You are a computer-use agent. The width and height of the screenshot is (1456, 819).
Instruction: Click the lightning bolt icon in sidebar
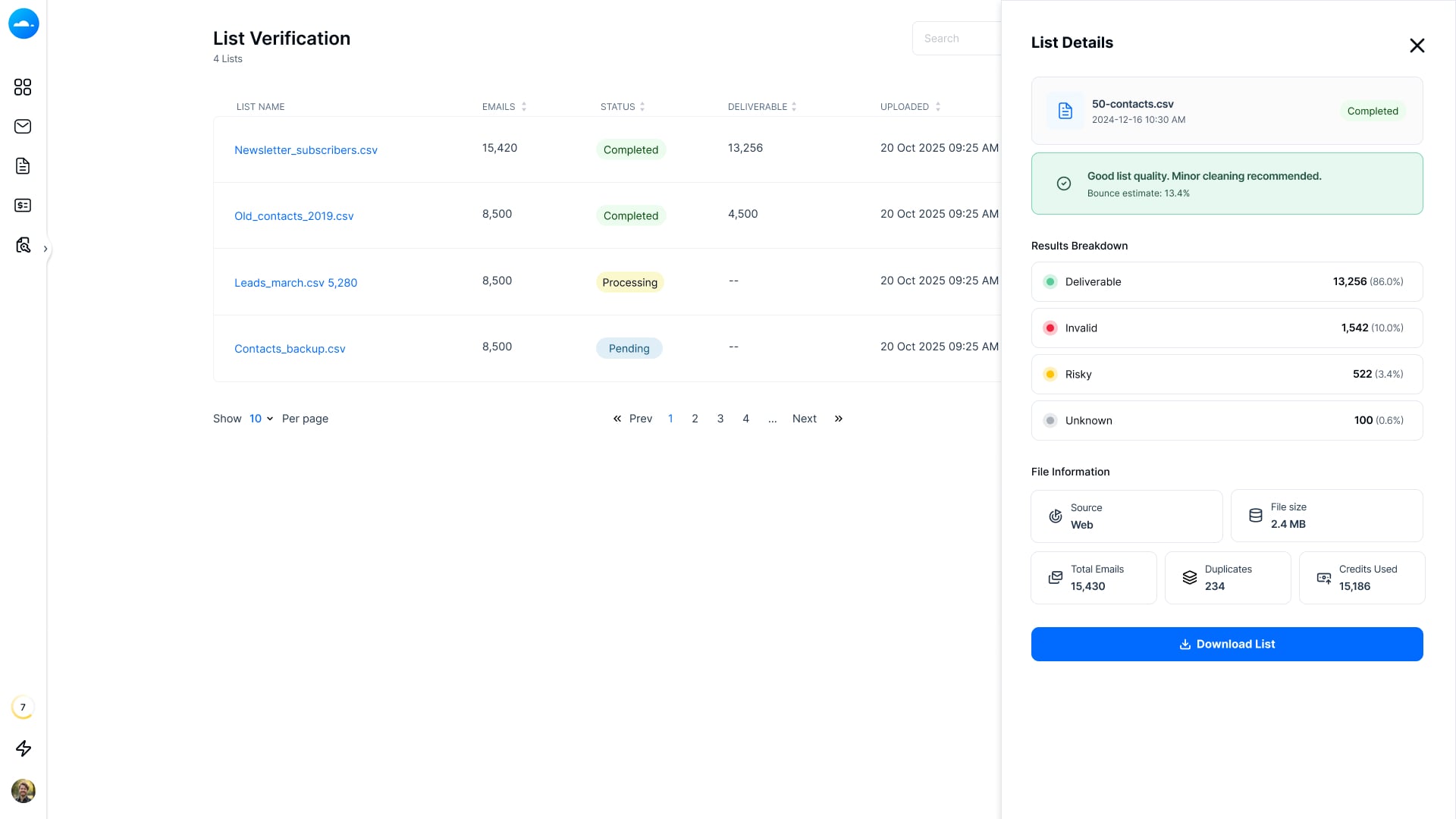[x=24, y=748]
